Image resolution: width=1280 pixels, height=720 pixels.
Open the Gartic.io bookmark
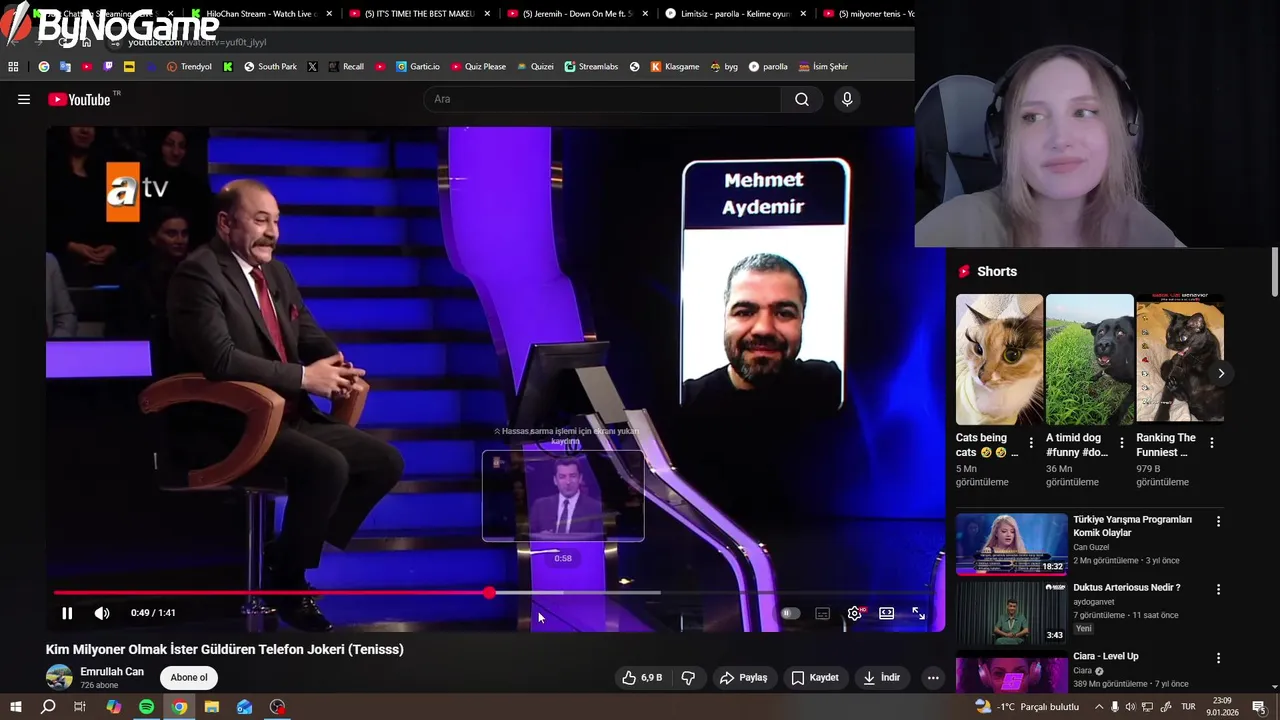[418, 67]
